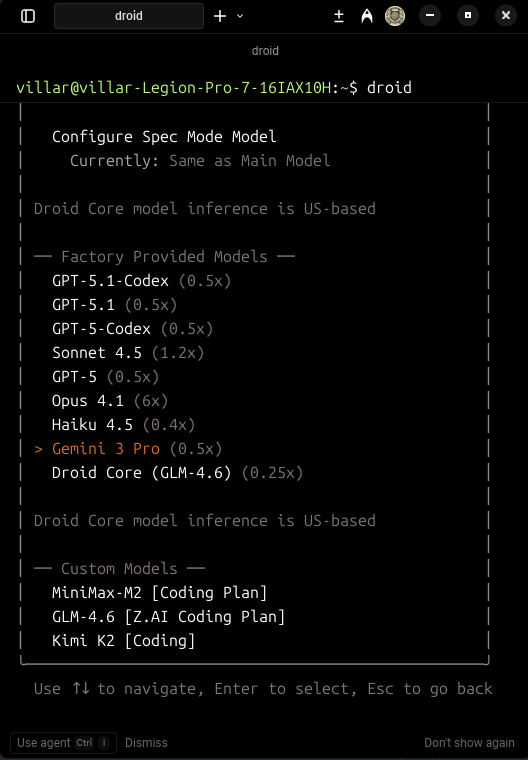Viewport: 528px width, 760px height.
Task: Click the Configure Spec Mode Model heading
Action: [164, 137]
